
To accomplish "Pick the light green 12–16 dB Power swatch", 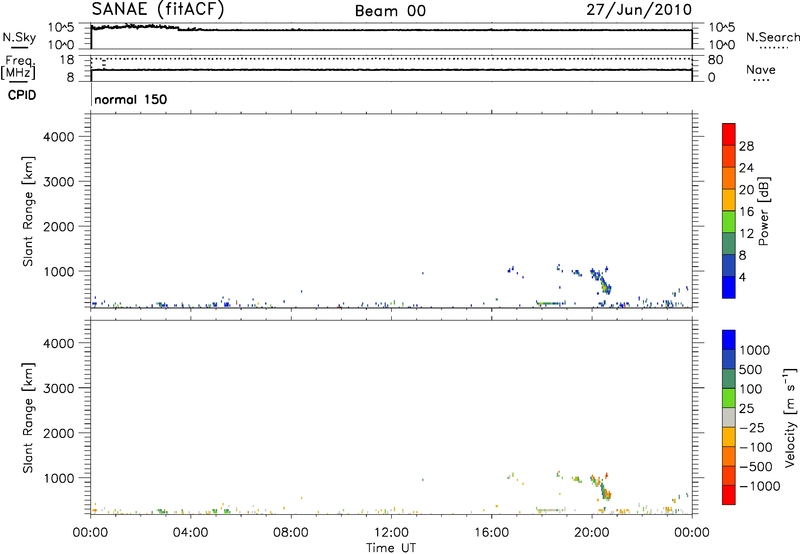I will 729,222.
